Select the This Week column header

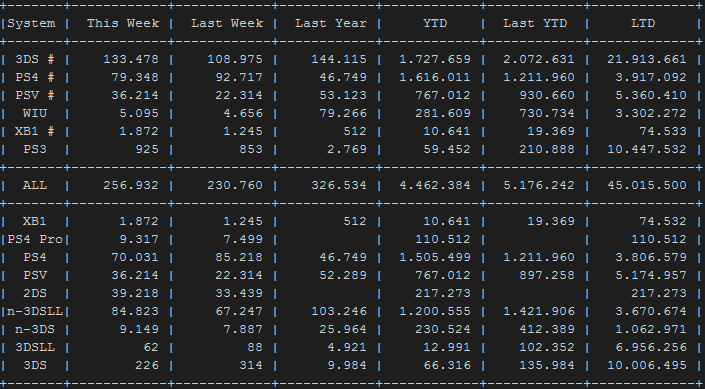click(123, 23)
